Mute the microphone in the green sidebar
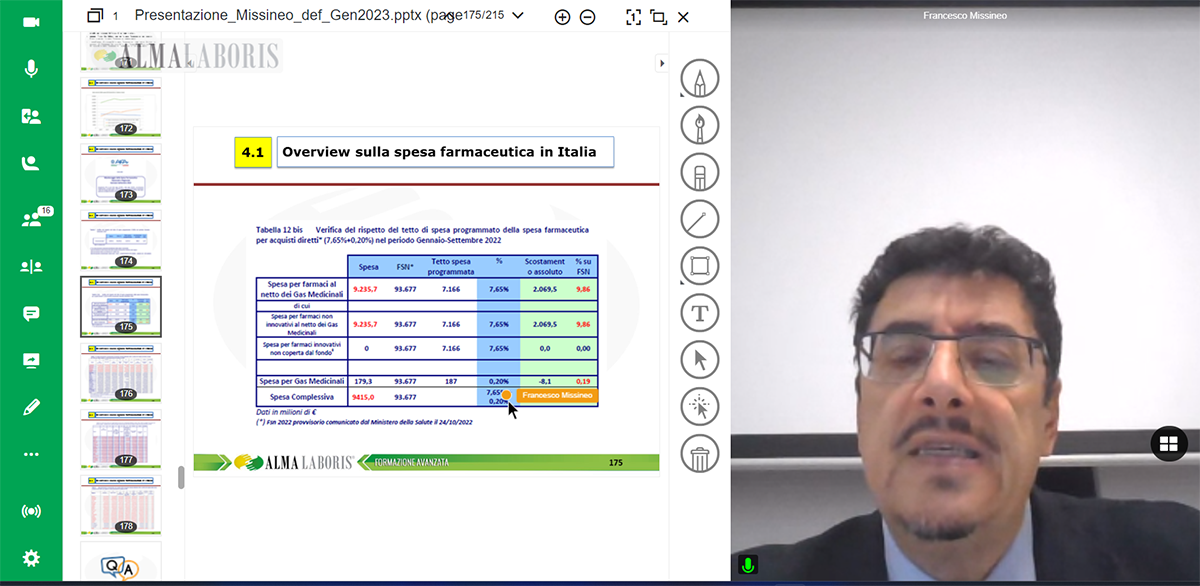Image resolution: width=1200 pixels, height=586 pixels. 31,68
